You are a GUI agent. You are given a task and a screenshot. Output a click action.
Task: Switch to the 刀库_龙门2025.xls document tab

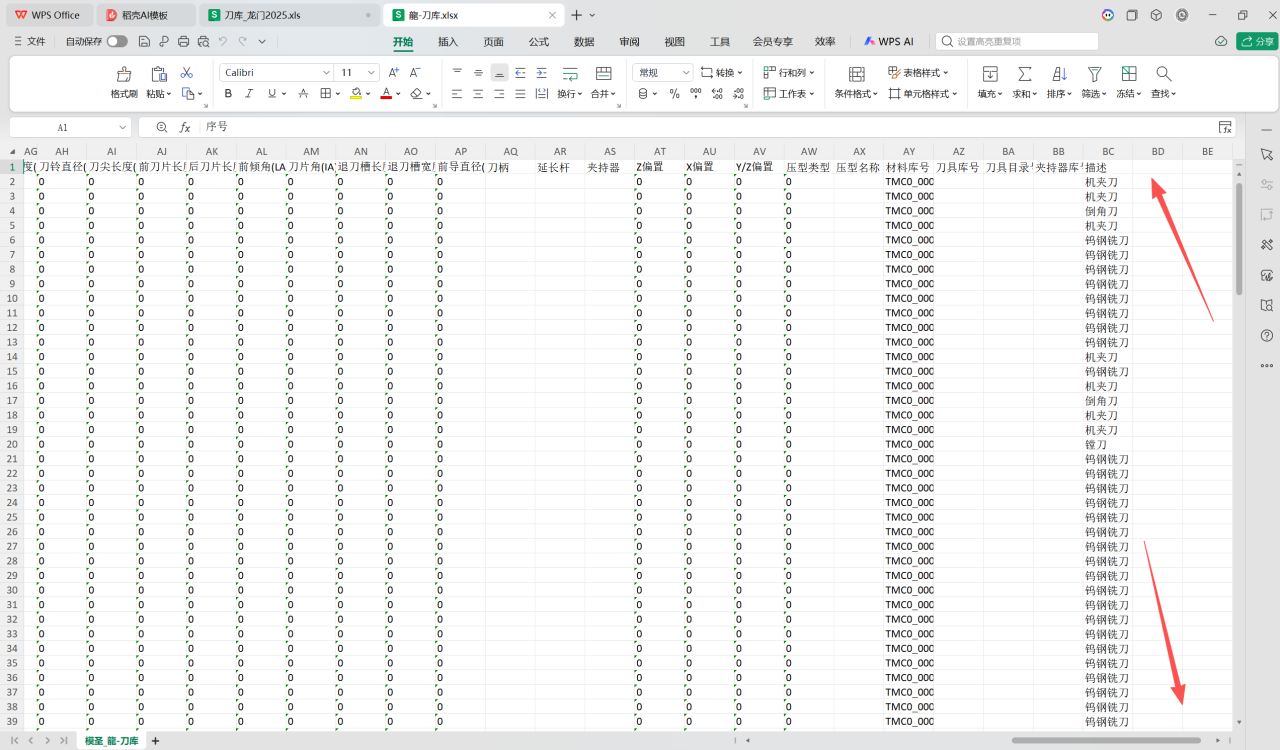pyautogui.click(x=290, y=15)
